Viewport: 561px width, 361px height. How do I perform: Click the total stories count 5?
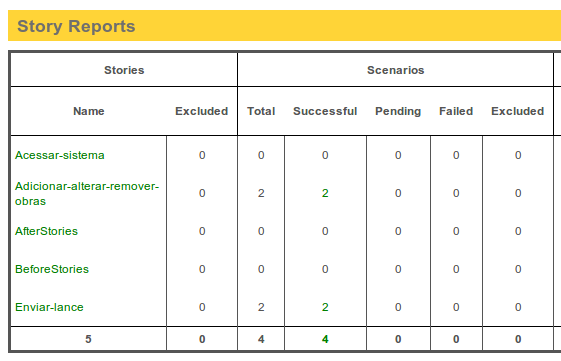click(88, 339)
